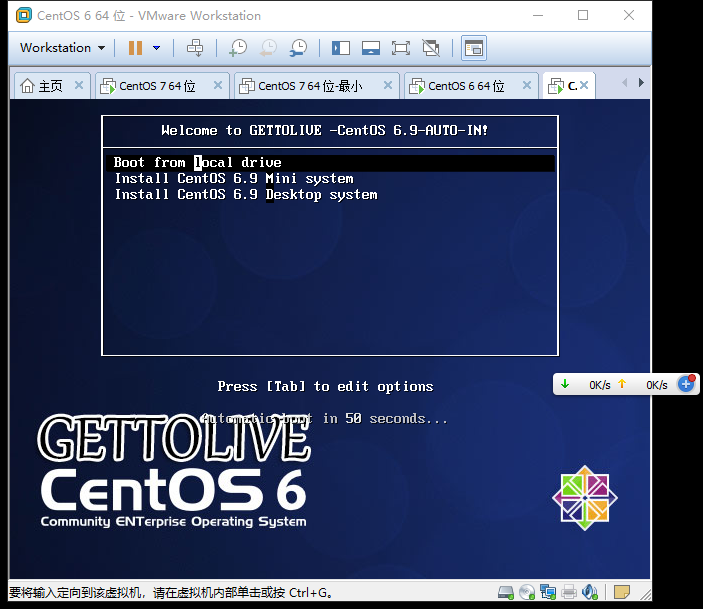This screenshot has height=609, width=703.
Task: Switch to the CentOS 6 64 位 tab
Action: click(x=457, y=86)
